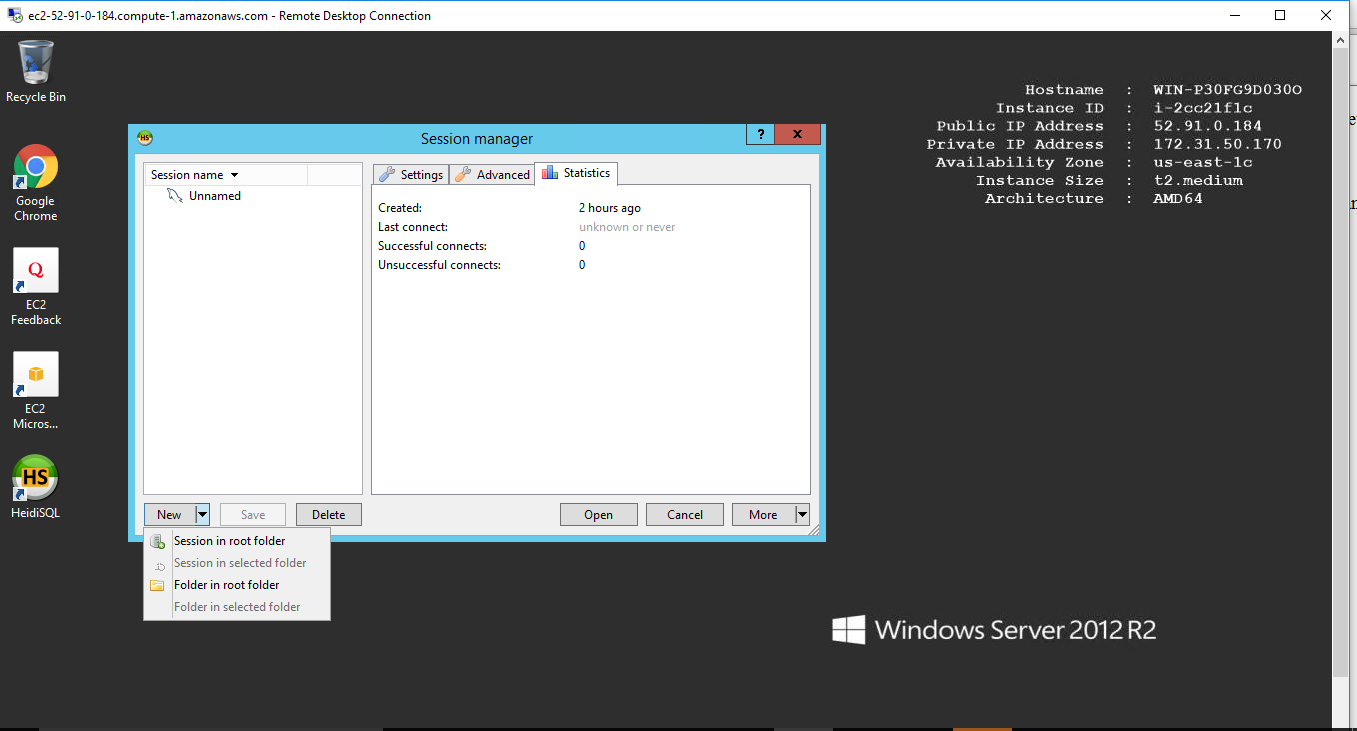Click the Cancel button
Screen dimensions: 1357x731
click(x=684, y=515)
